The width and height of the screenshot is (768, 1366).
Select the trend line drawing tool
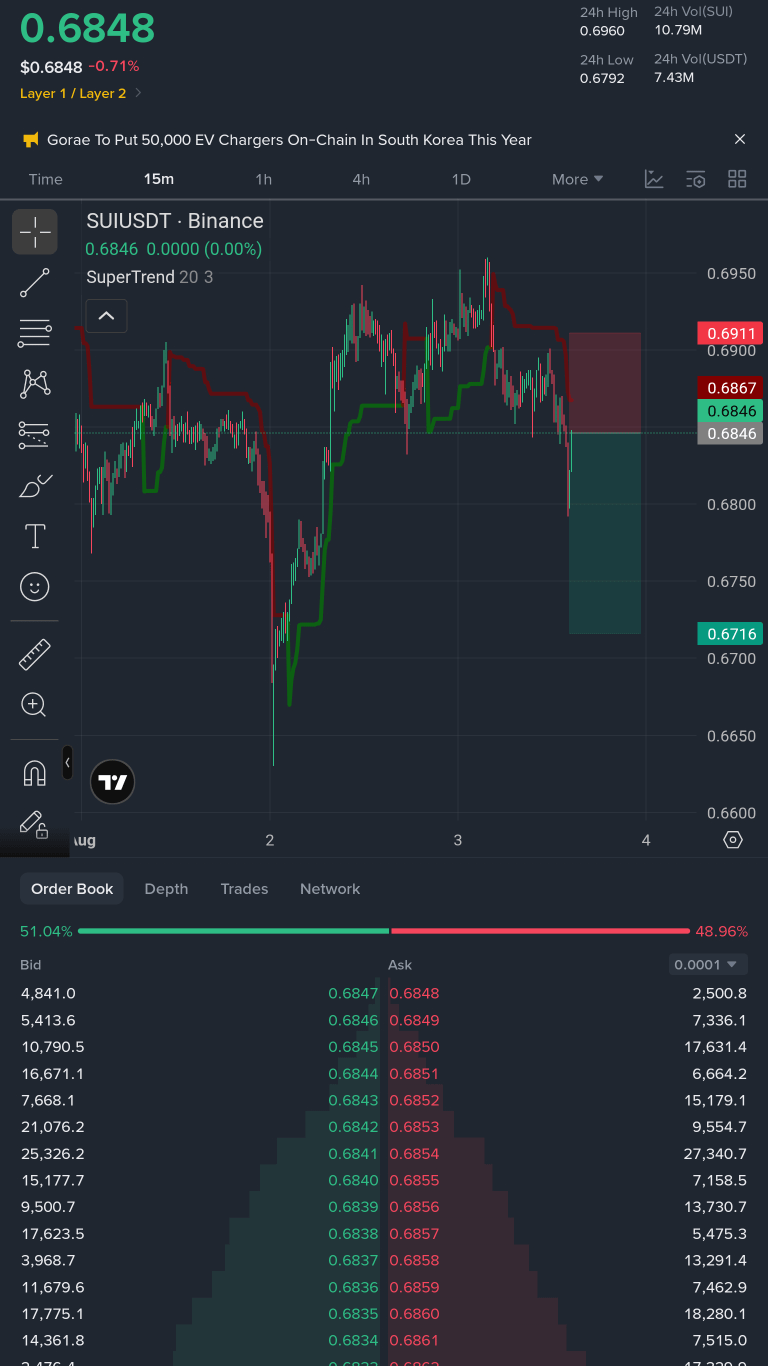tap(35, 283)
